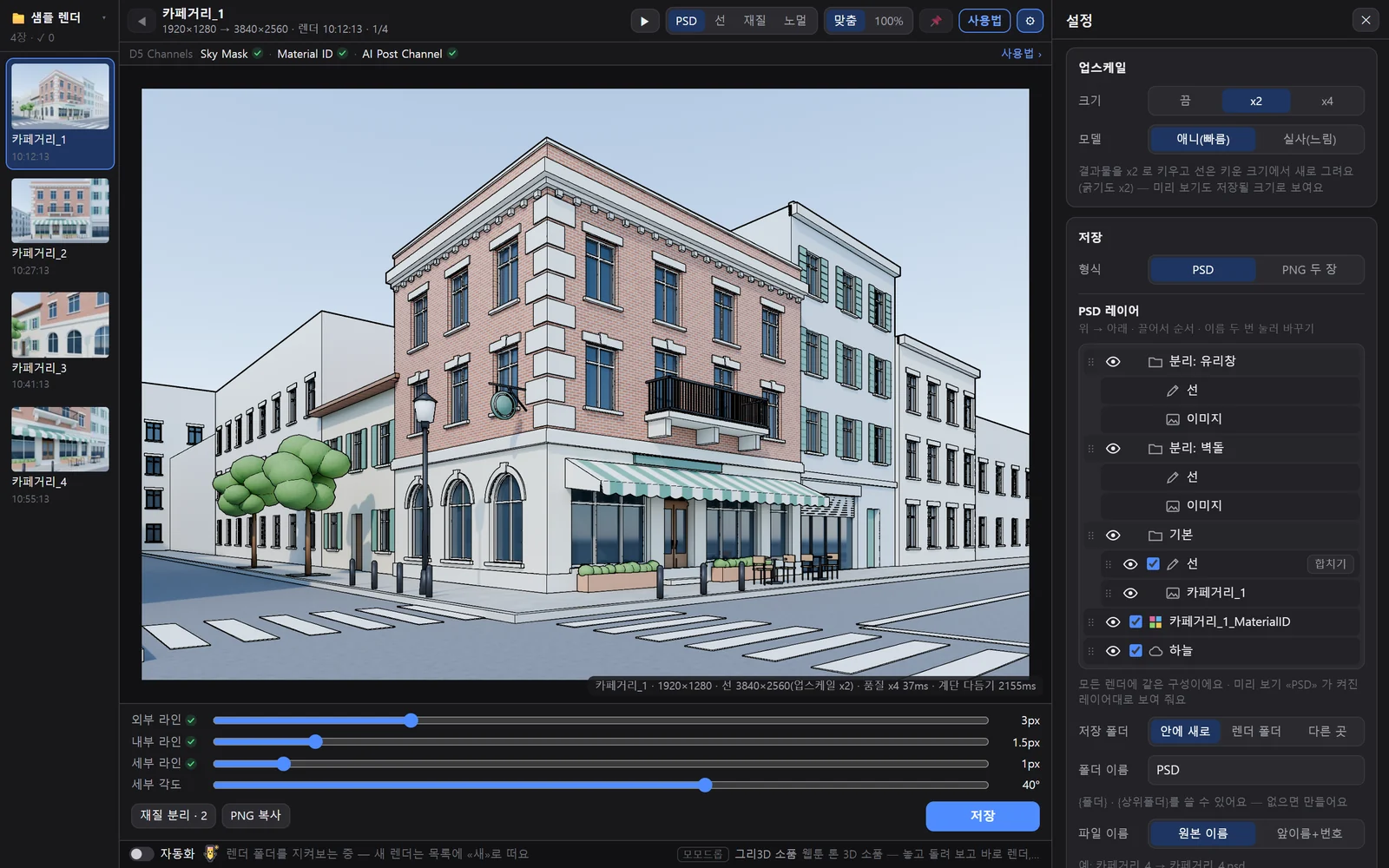Close the 설정 panel
Image resolution: width=1389 pixels, height=868 pixels.
1366,20
